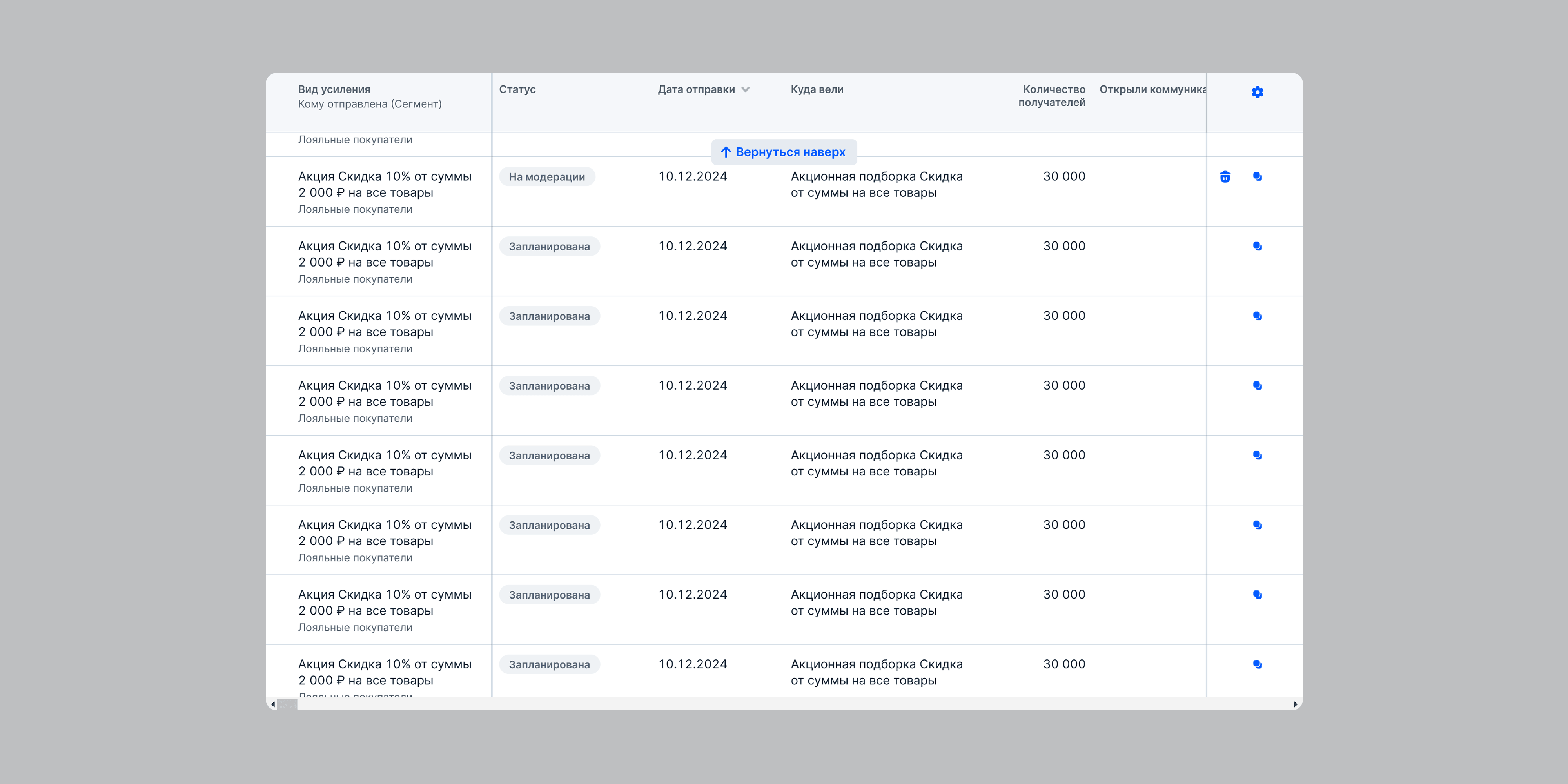1568x784 pixels.
Task: Click the copy icon in the first Запланирована row
Action: pos(1257,247)
